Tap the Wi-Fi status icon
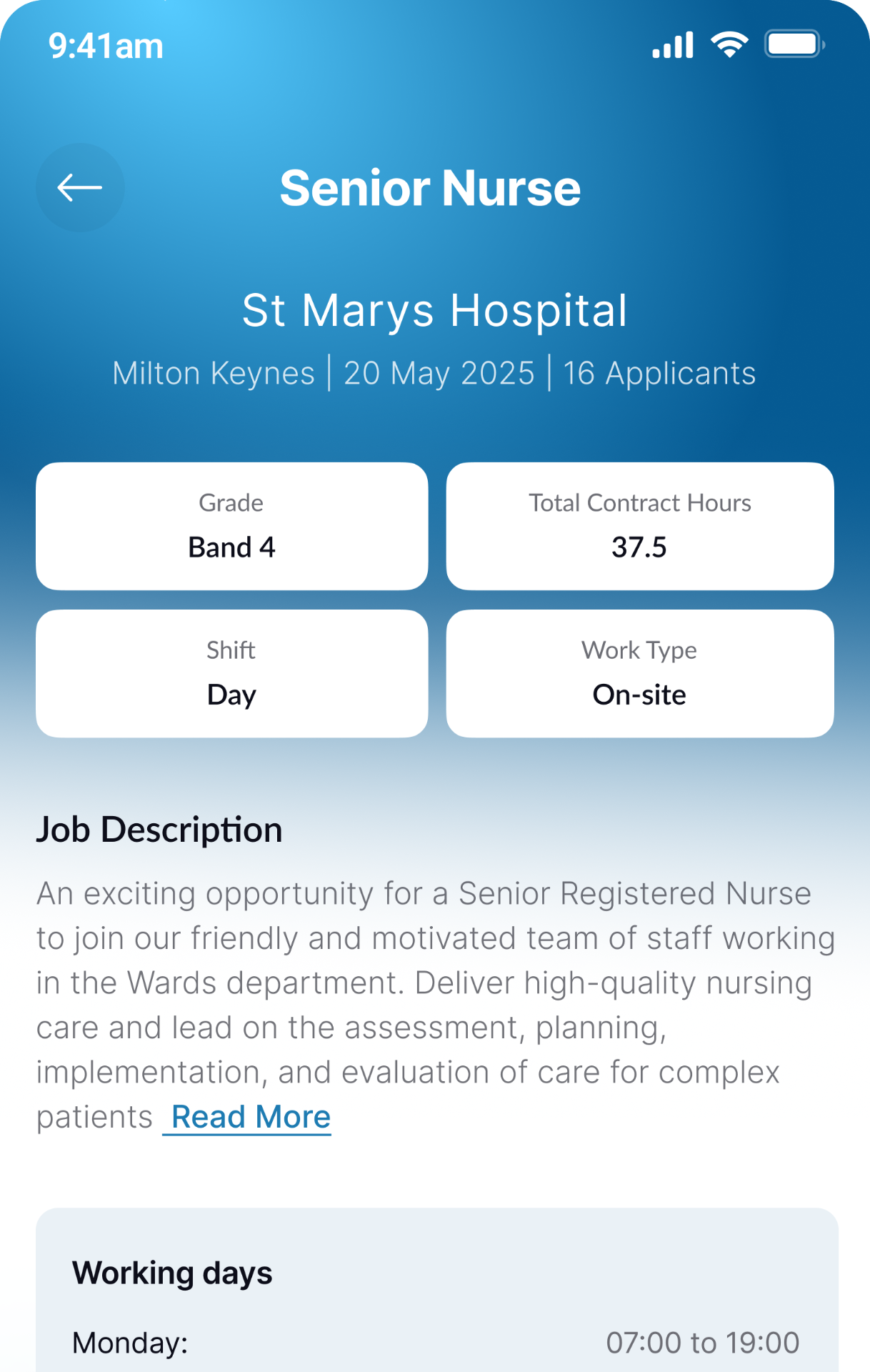Screen dimensions: 870x1372 pos(729,45)
